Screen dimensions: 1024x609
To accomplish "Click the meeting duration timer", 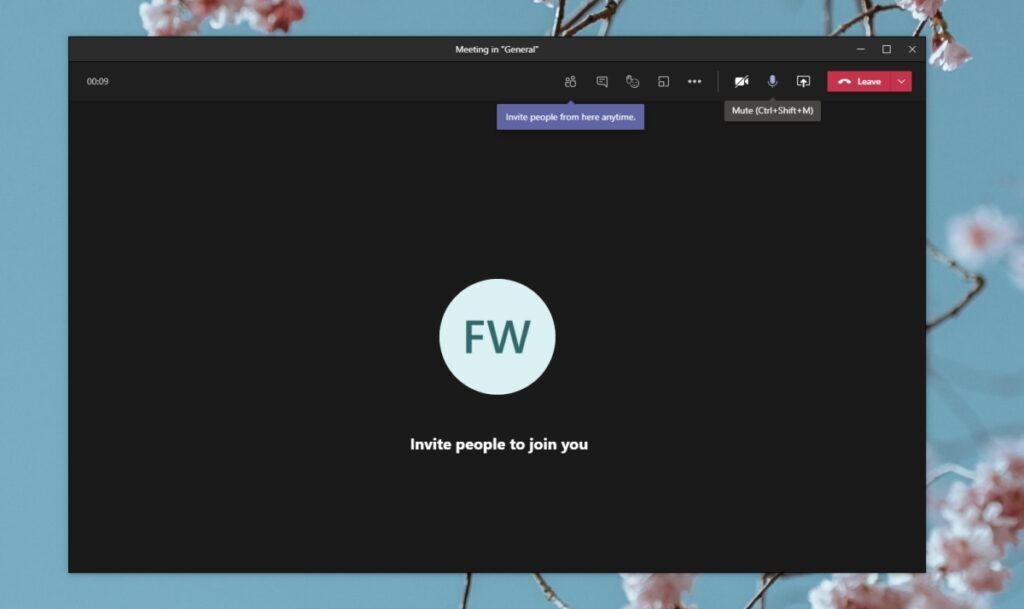I will [96, 81].
